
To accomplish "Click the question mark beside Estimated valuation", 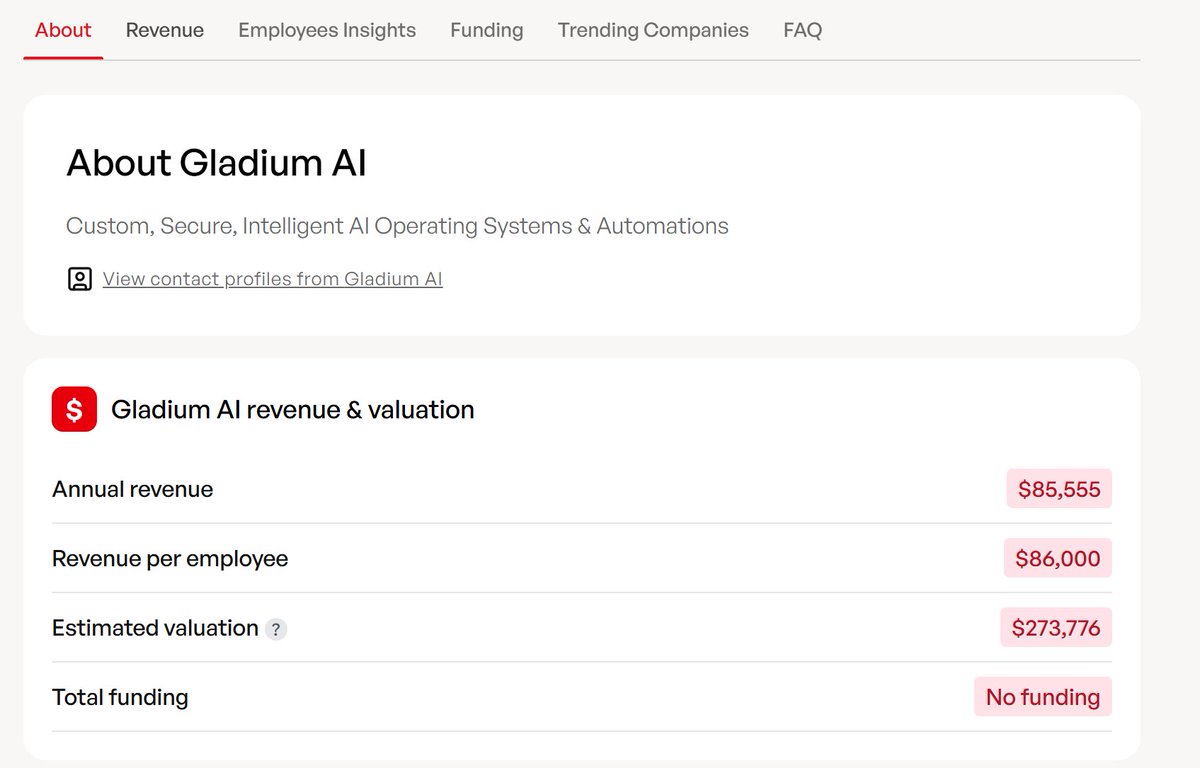I will click(x=276, y=629).
